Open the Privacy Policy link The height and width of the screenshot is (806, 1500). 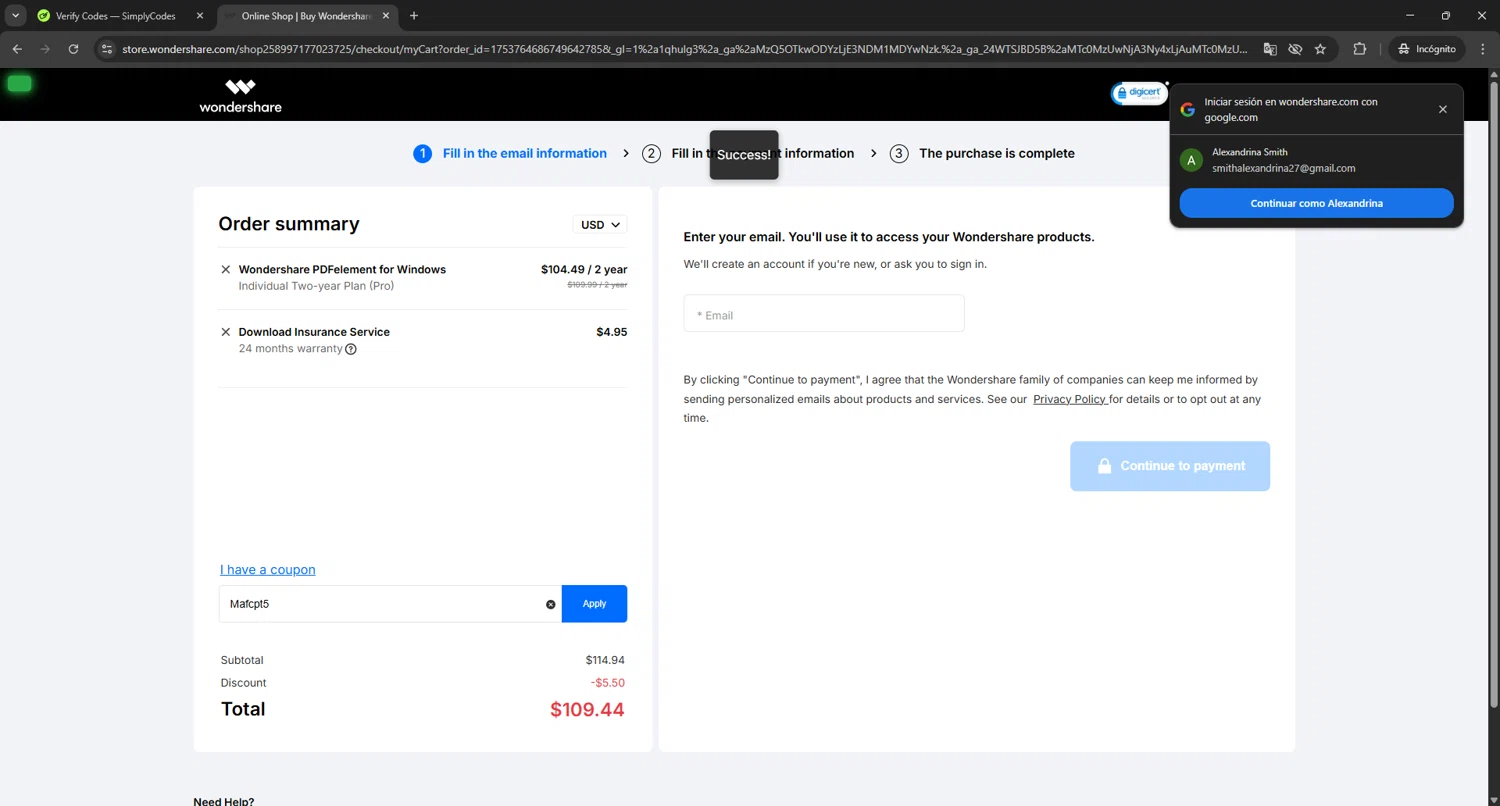pos(1070,399)
